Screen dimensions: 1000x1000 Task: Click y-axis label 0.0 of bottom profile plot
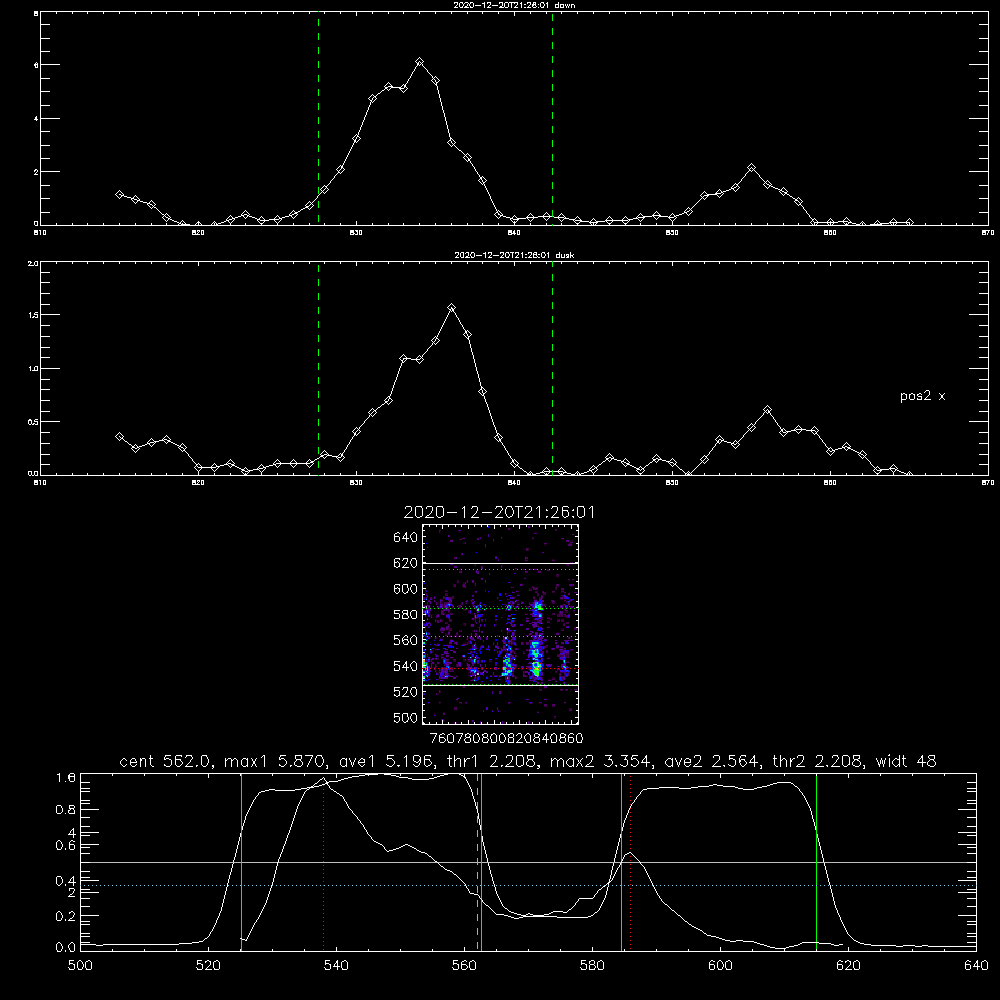click(66, 948)
